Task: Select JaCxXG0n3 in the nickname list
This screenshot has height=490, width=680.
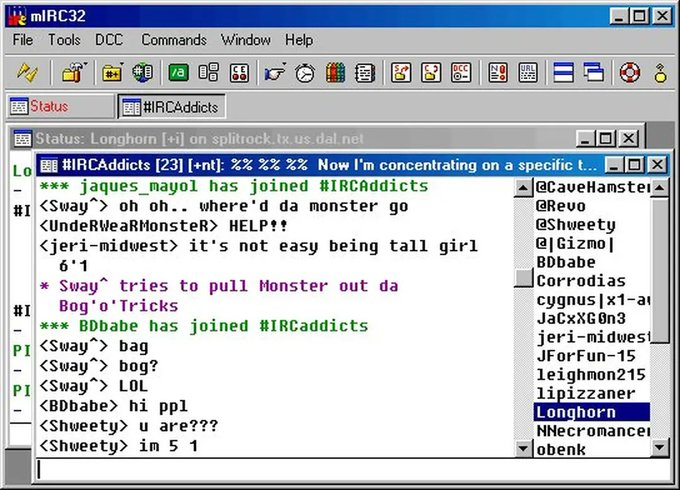Action: point(592,319)
